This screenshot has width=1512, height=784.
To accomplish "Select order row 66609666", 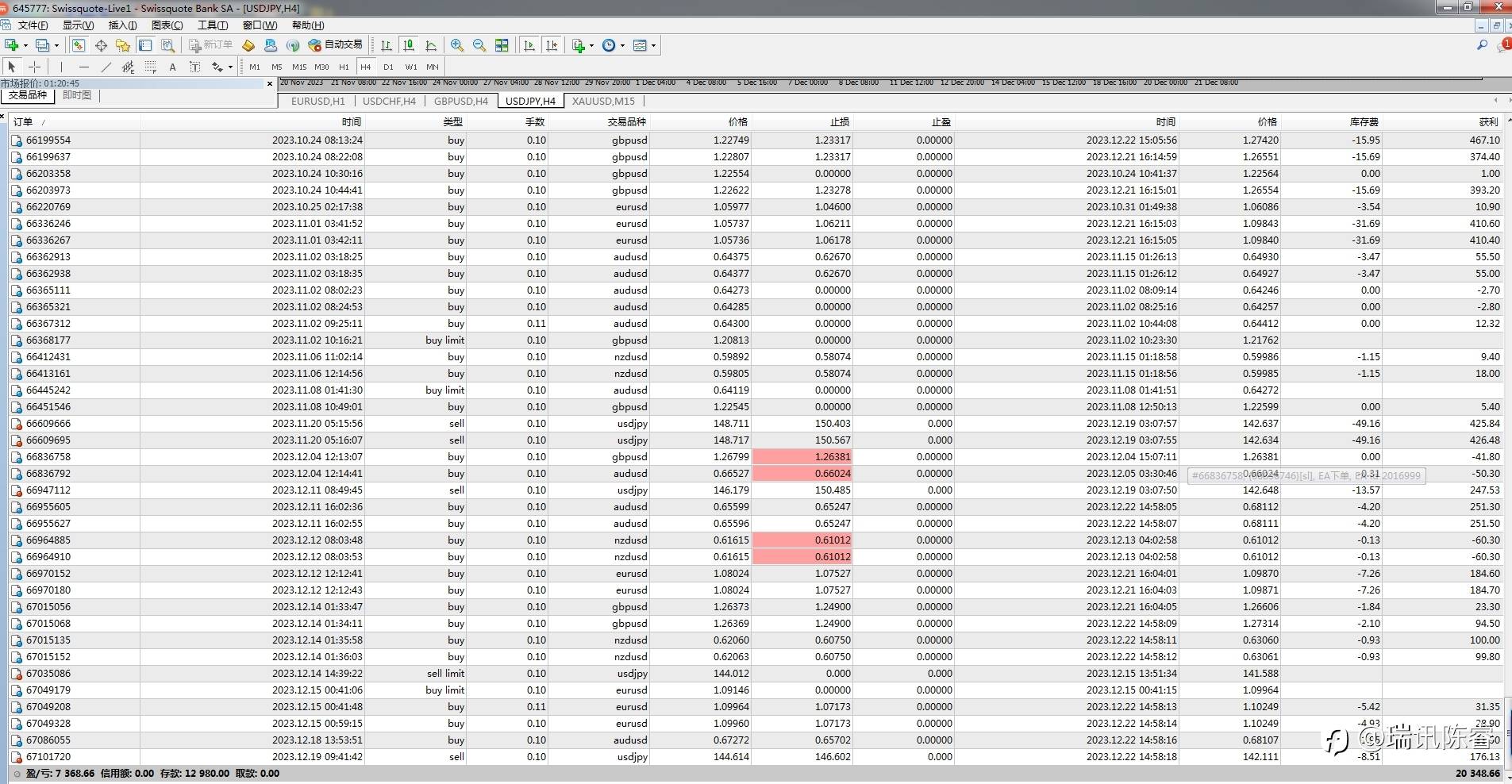I will (48, 424).
